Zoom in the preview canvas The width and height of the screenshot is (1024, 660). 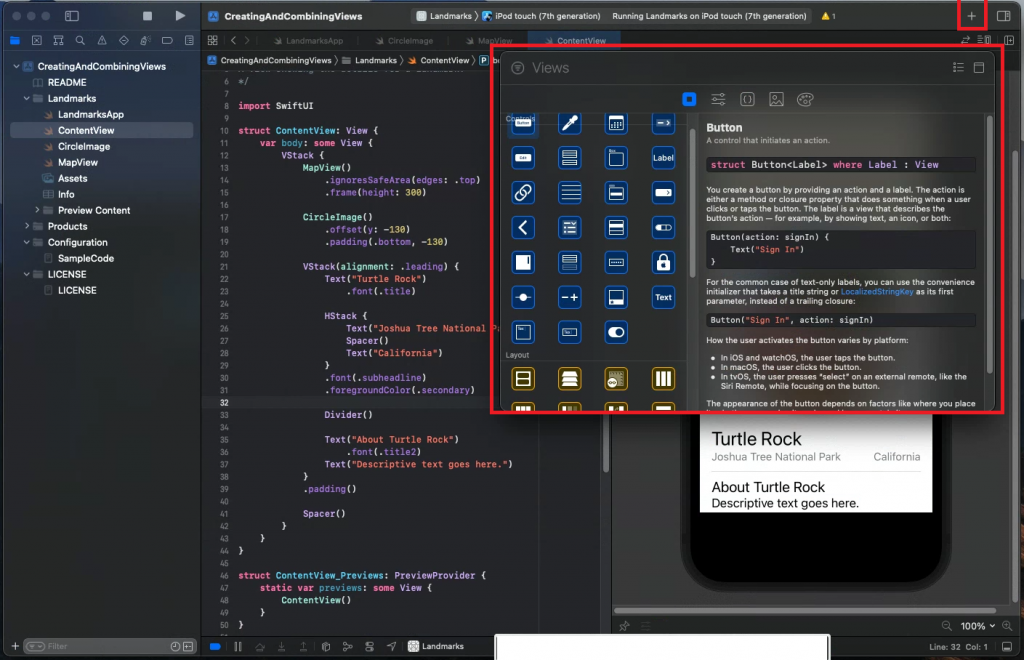point(1007,626)
